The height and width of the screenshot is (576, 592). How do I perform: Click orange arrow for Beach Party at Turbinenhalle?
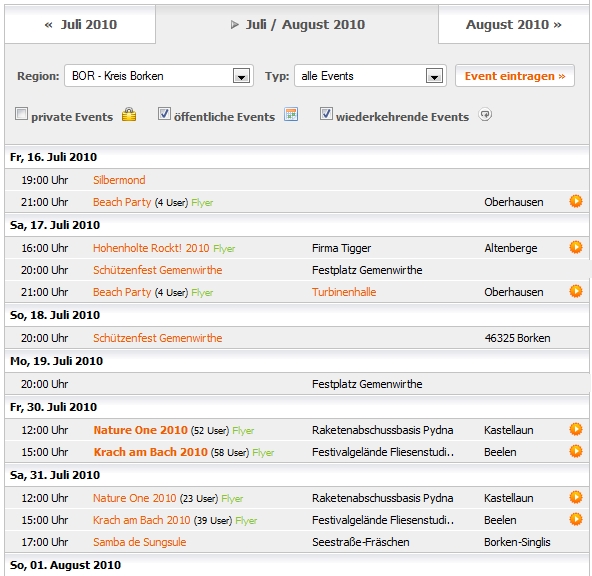click(576, 291)
